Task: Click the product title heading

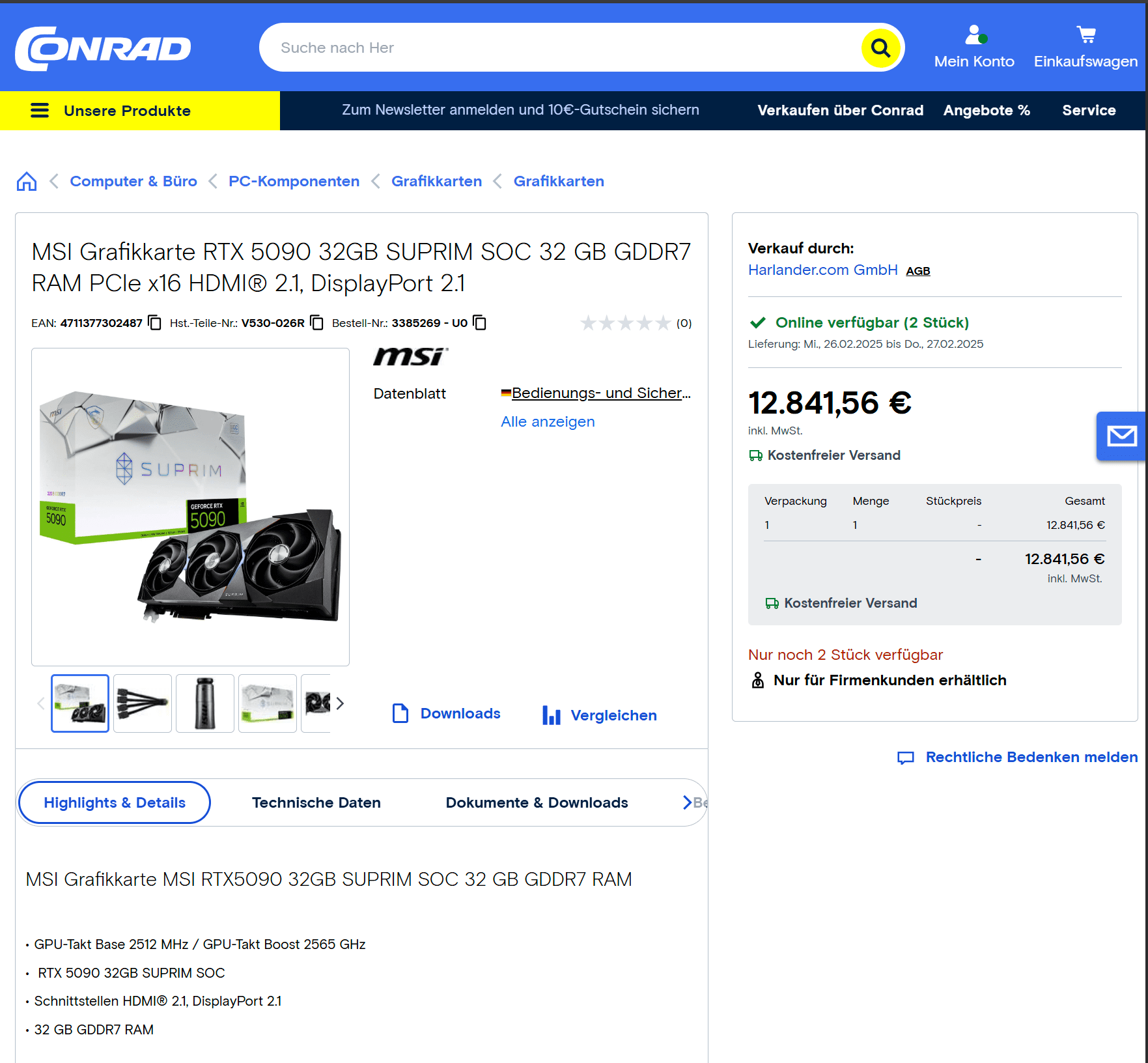Action: pyautogui.click(x=361, y=267)
